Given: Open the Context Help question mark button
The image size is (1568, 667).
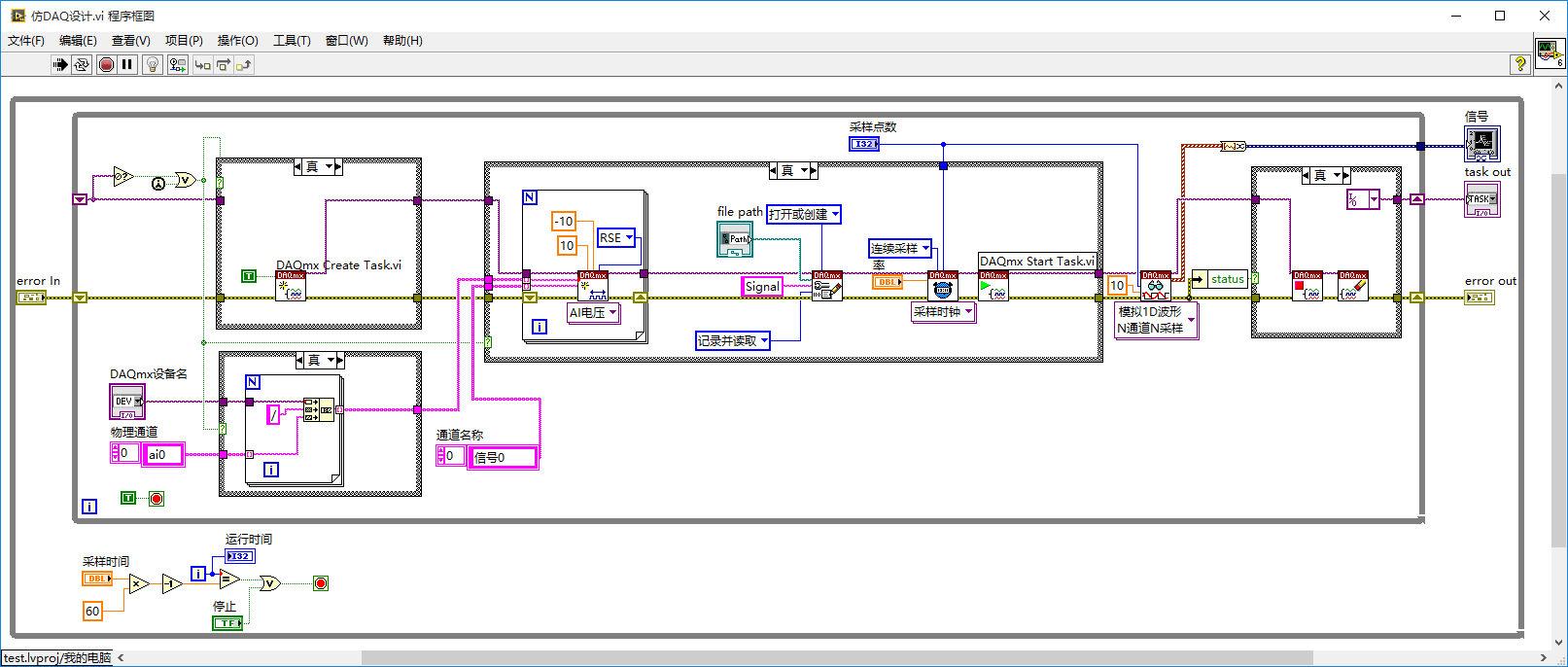Looking at the screenshot, I should (x=1519, y=64).
